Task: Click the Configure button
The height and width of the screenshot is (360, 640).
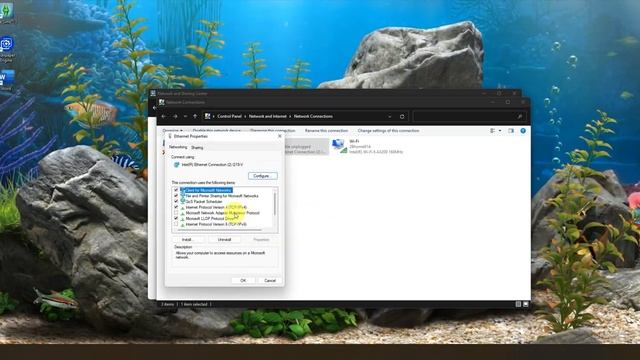Action: click(x=262, y=176)
